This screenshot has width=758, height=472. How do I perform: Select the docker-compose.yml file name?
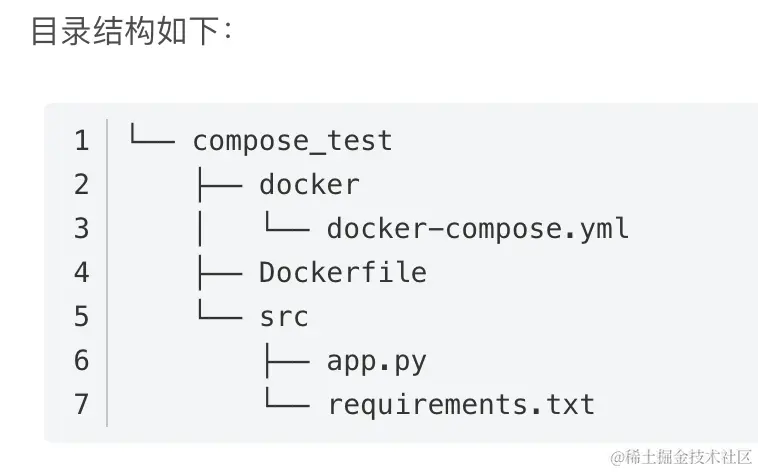click(x=477, y=229)
